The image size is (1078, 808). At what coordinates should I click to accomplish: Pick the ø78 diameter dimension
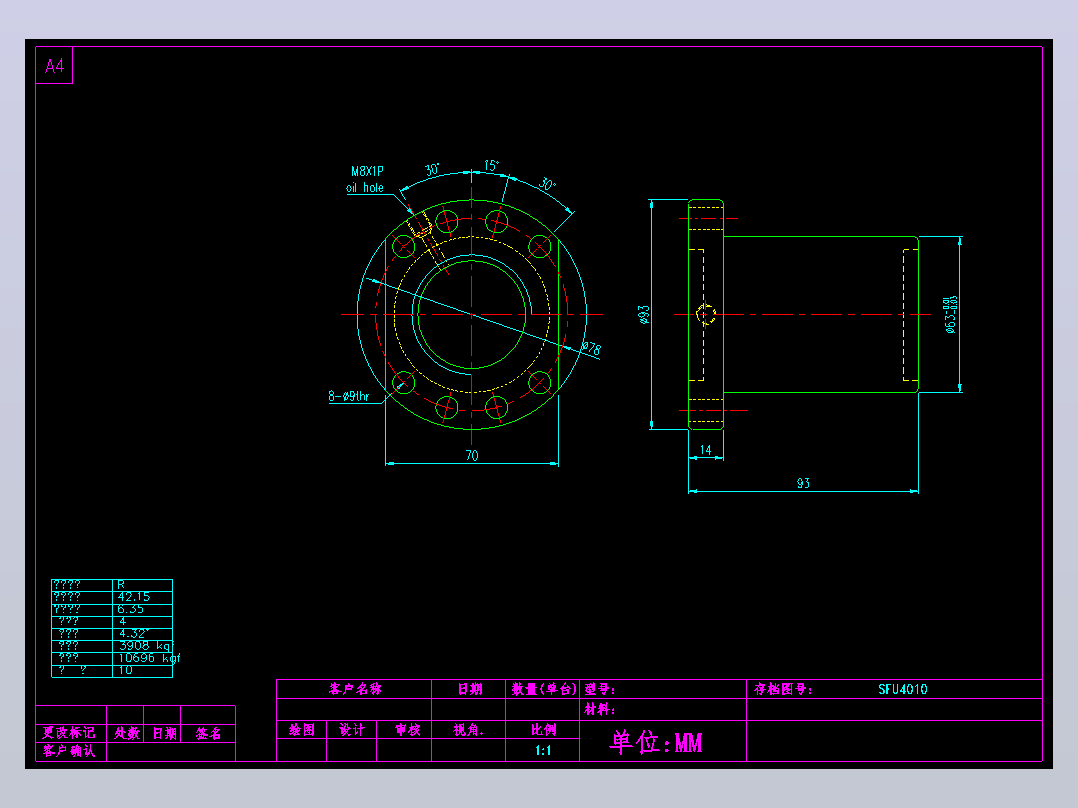(x=591, y=348)
